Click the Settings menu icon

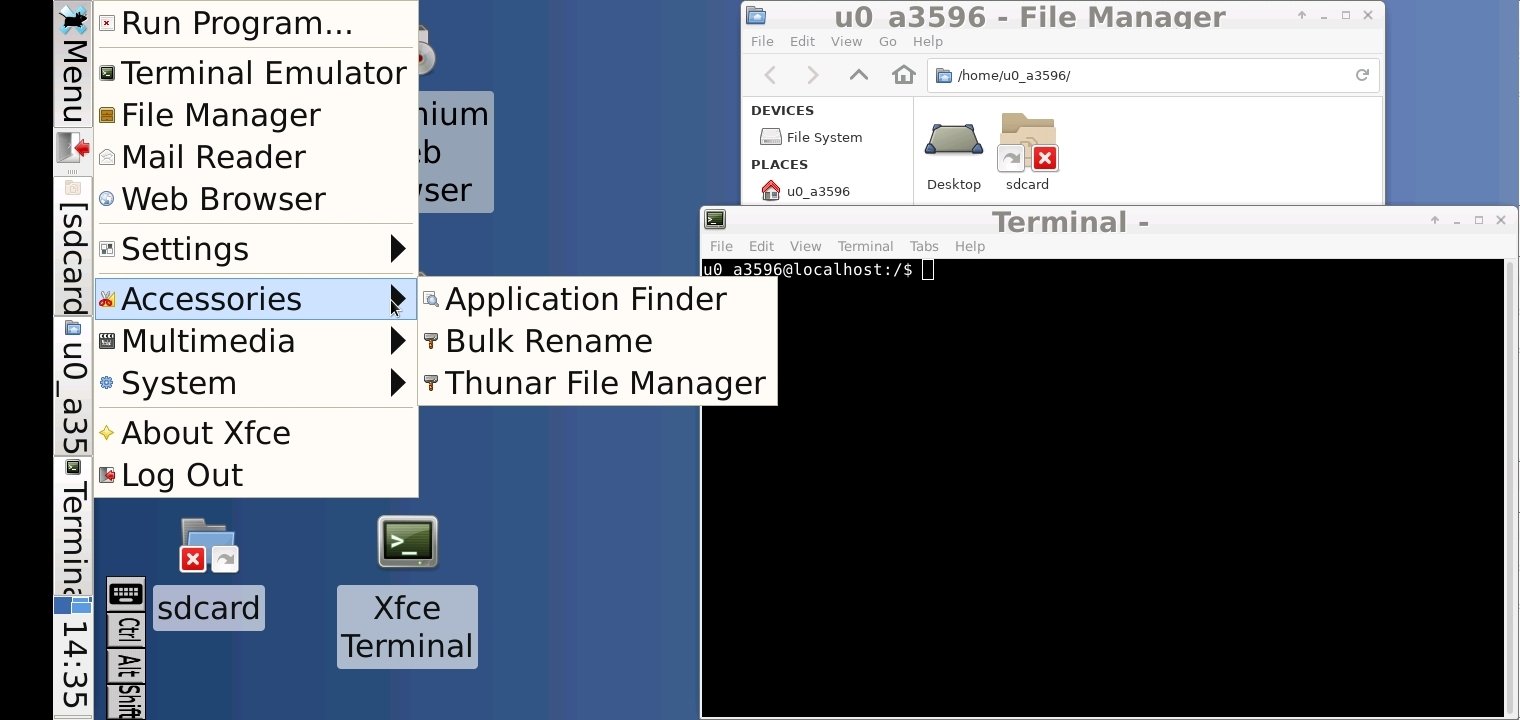pyautogui.click(x=107, y=249)
